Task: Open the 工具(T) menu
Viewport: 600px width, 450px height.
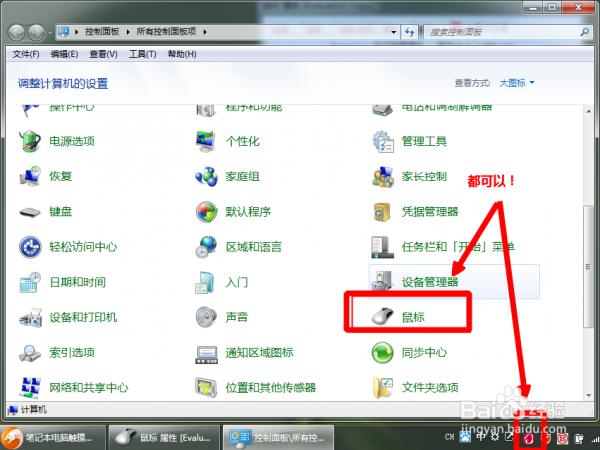Action: click(142, 54)
